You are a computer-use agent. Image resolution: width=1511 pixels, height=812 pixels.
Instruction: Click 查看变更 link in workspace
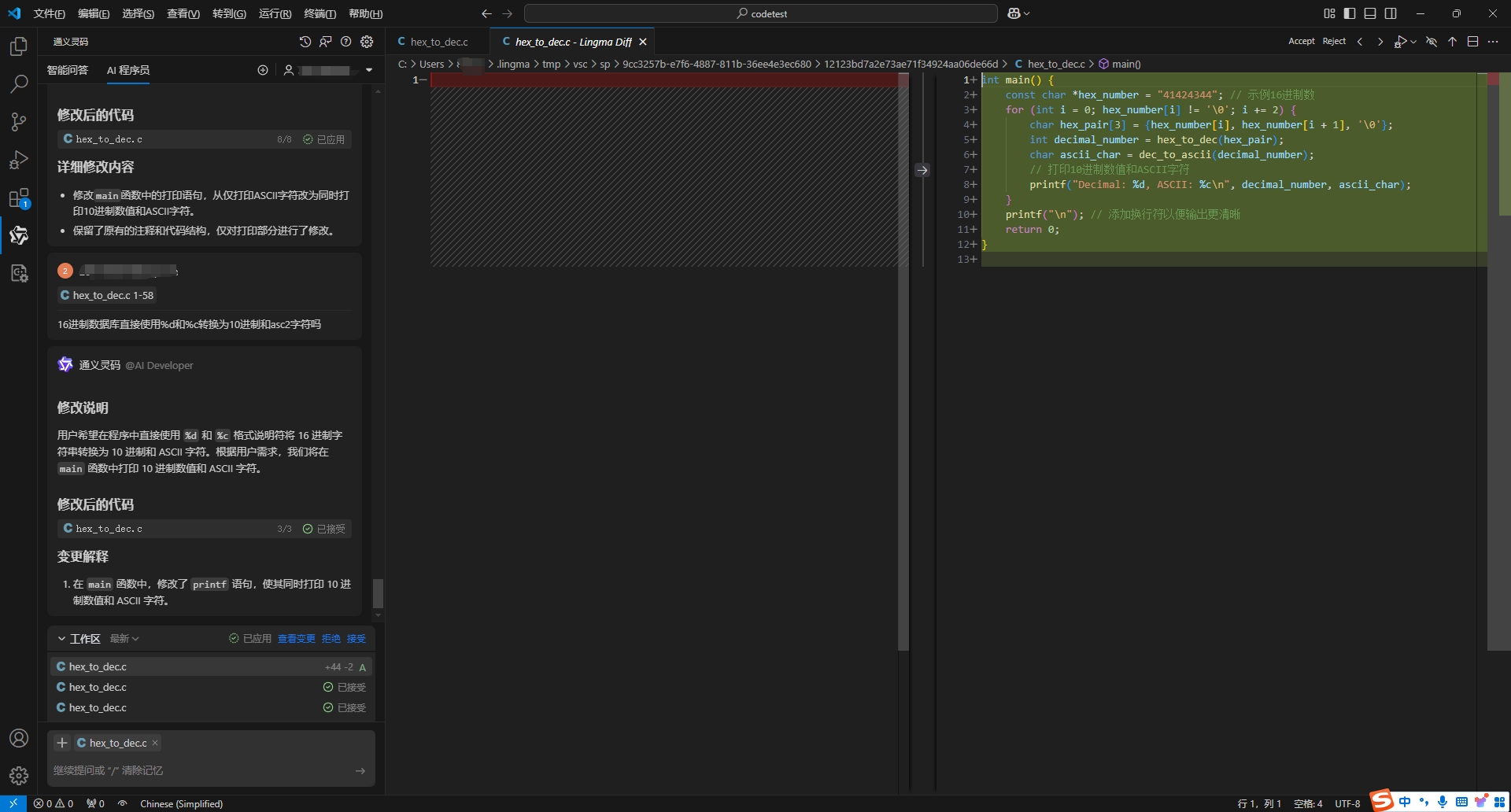[296, 639]
